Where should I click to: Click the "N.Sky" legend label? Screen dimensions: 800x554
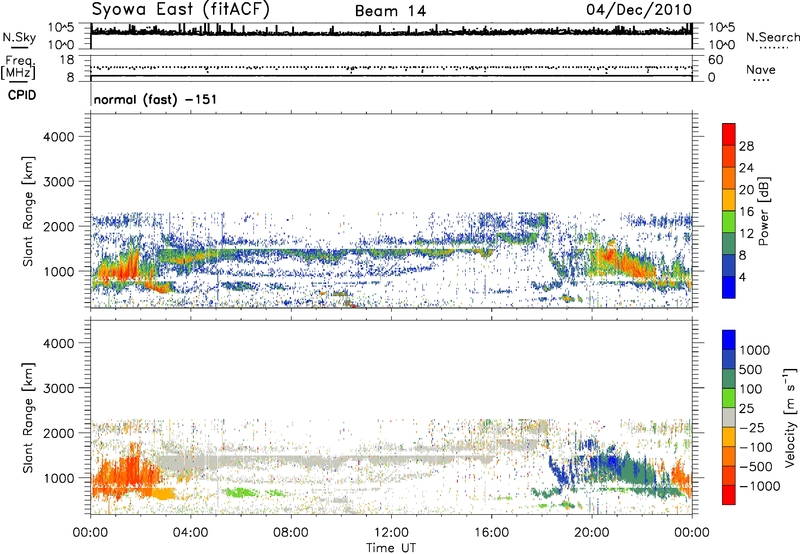pos(19,38)
